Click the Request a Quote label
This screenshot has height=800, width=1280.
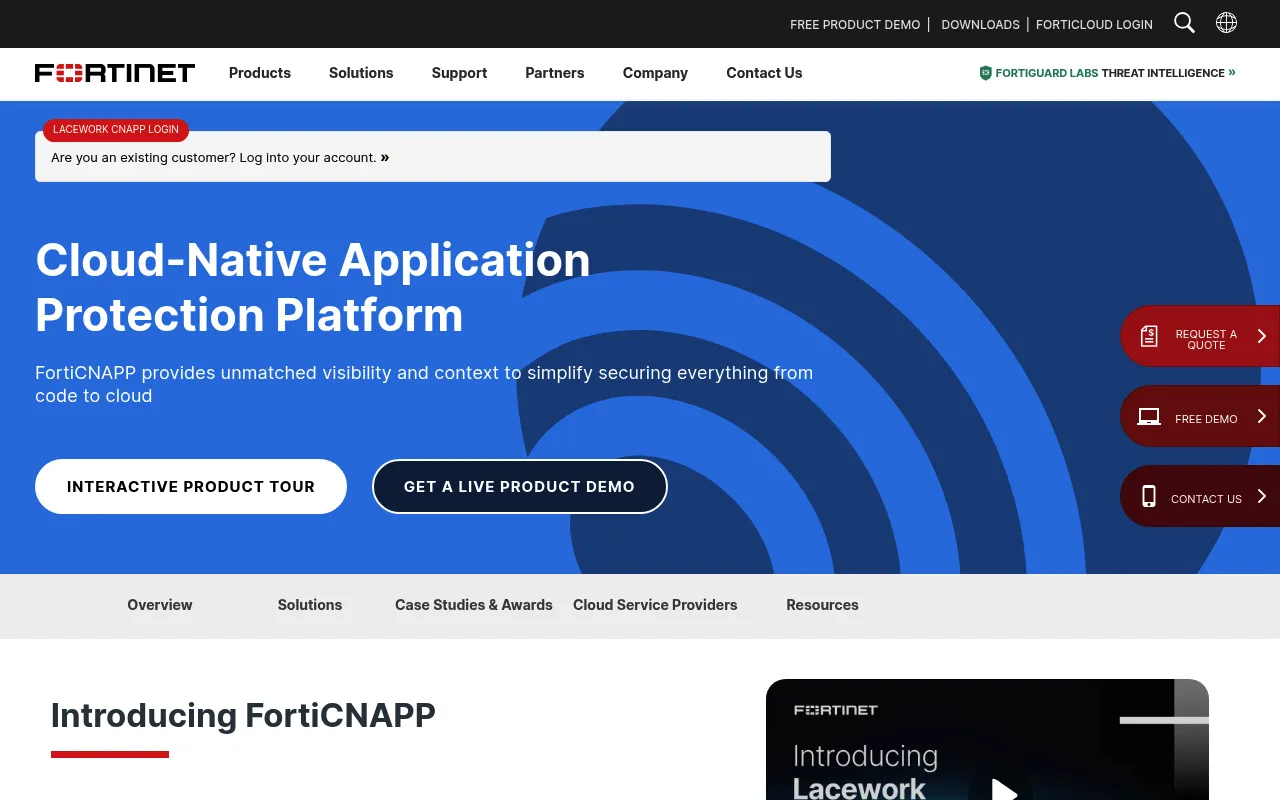pos(1206,339)
